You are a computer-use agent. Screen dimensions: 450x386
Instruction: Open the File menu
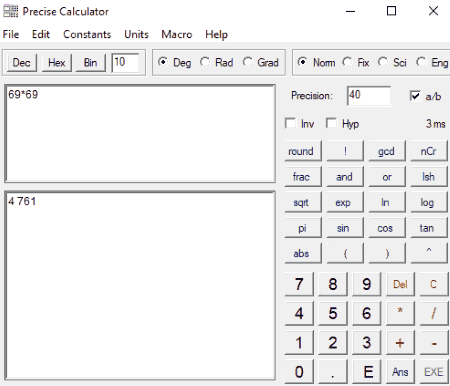tap(11, 34)
